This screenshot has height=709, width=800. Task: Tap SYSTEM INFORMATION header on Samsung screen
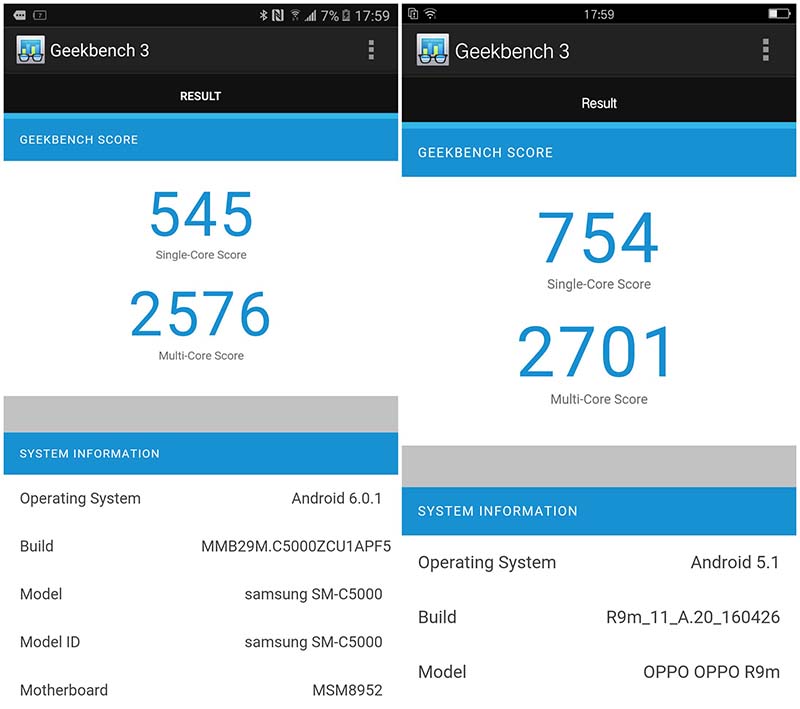[201, 453]
